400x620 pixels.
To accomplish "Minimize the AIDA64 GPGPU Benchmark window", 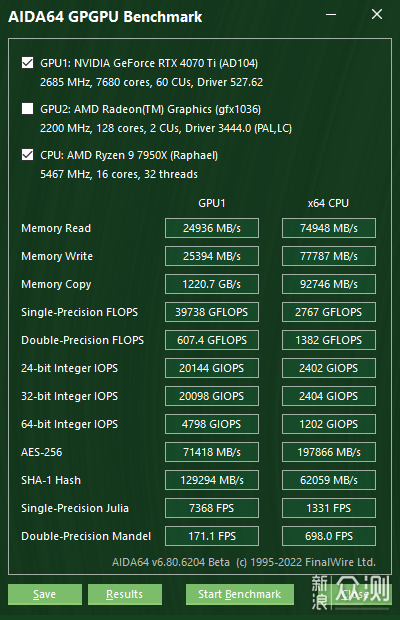I will 331,15.
